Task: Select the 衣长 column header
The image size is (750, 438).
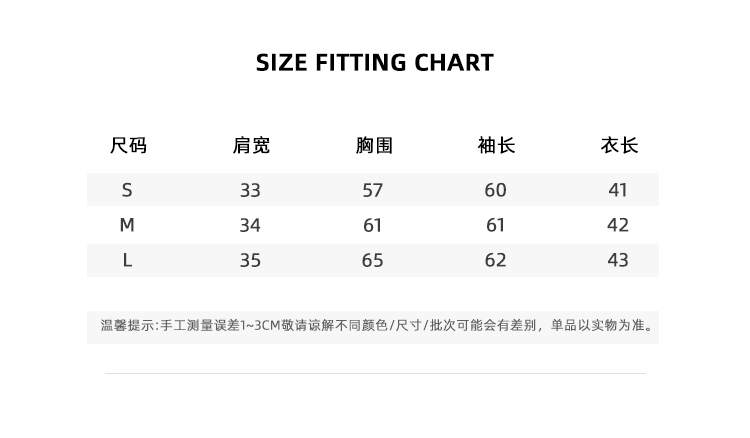Action: point(619,146)
